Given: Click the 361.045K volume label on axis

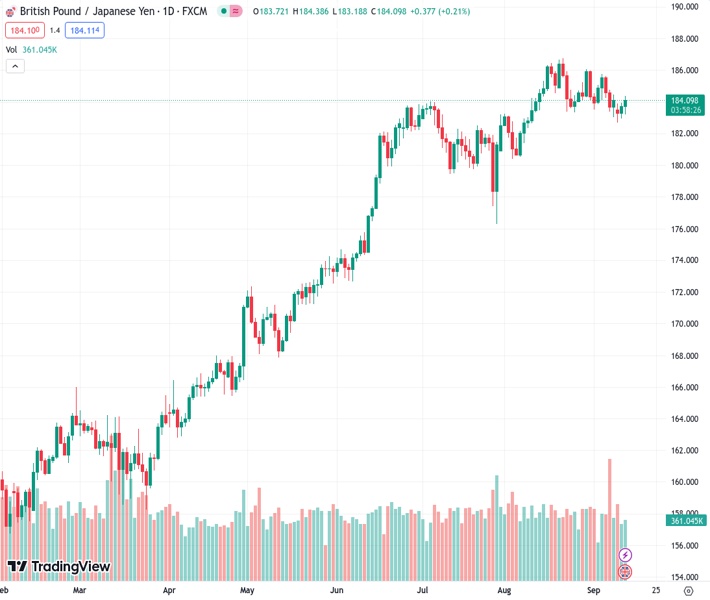Looking at the screenshot, I should coord(687,520).
